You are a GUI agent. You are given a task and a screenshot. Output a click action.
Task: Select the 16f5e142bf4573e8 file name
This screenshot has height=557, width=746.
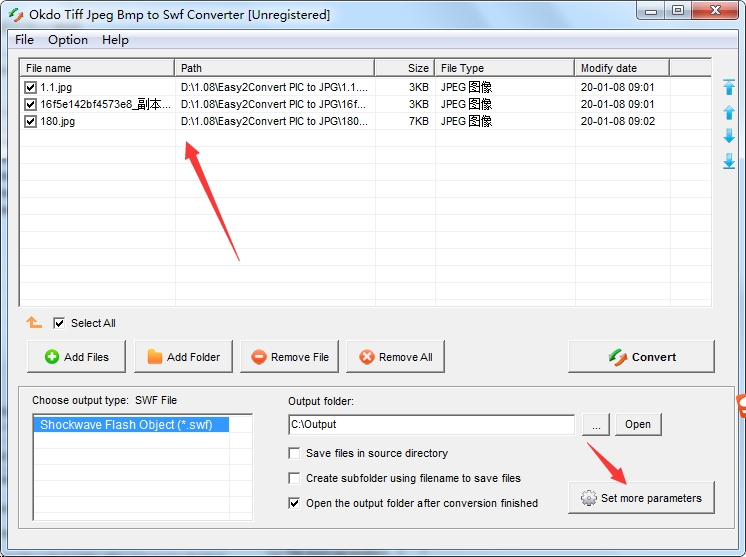pos(105,105)
